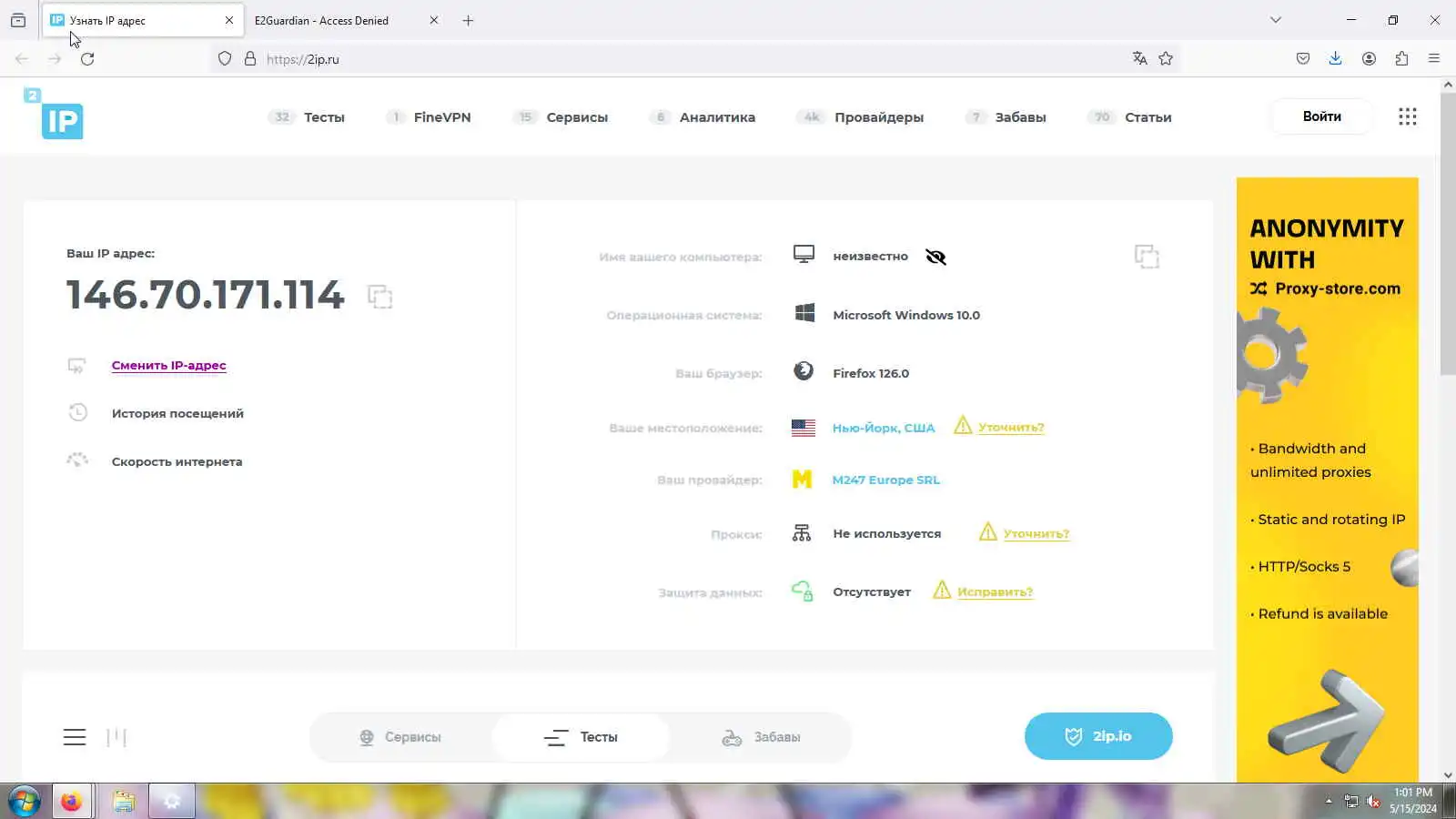Click the Уточнить link next to location
This screenshot has width=1456, height=819.
pyautogui.click(x=1011, y=428)
